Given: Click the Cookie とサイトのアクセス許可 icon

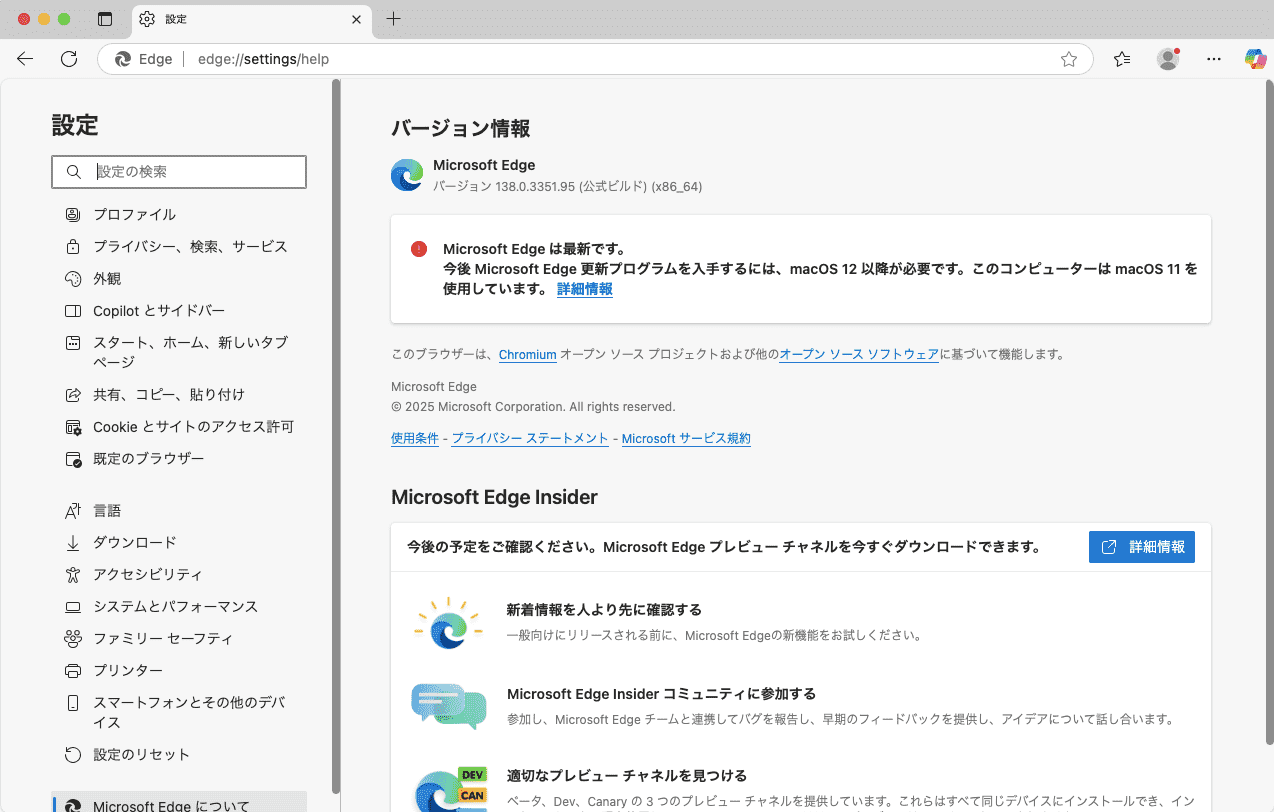Looking at the screenshot, I should (73, 427).
